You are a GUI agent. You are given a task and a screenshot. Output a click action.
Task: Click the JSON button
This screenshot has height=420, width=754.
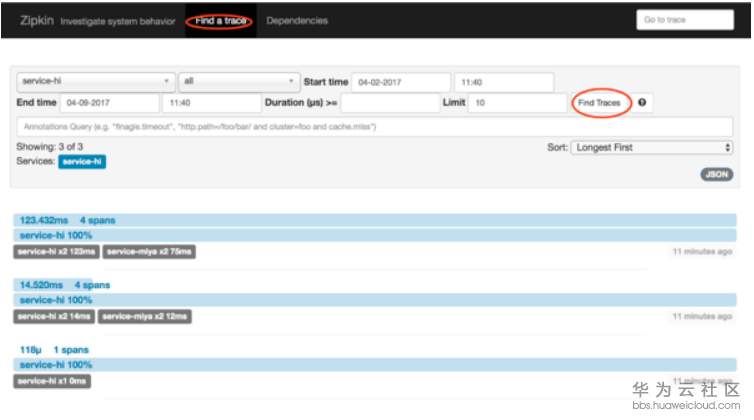click(716, 174)
